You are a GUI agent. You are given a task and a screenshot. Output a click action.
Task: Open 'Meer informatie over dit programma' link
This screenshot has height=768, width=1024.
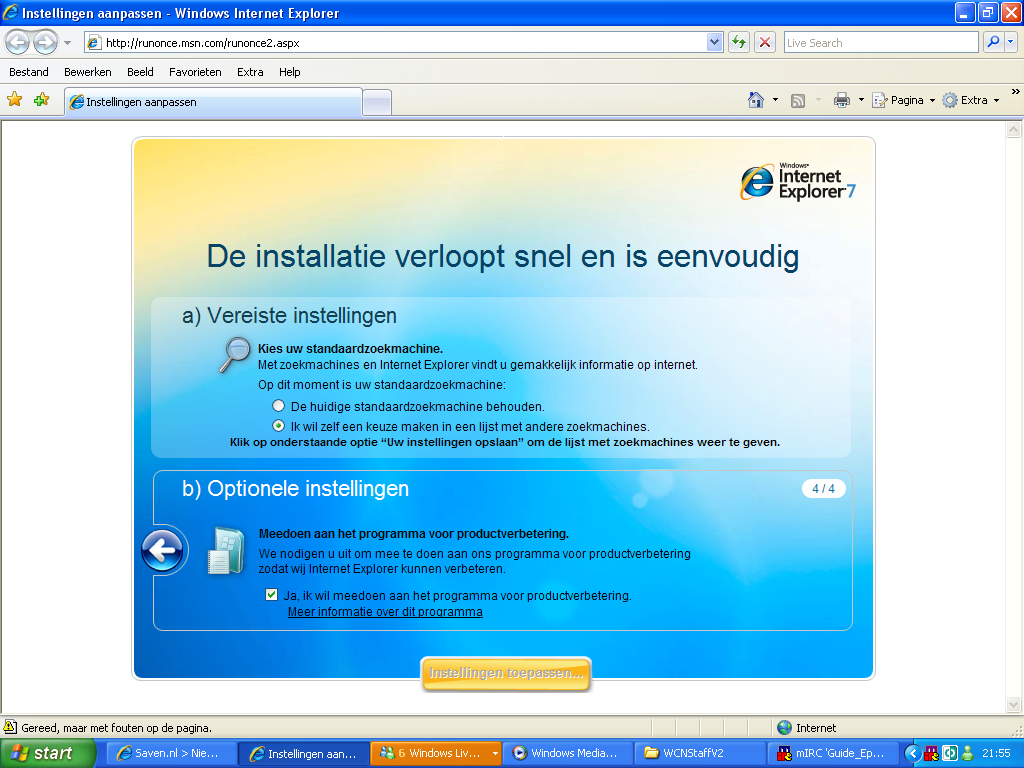pos(385,612)
